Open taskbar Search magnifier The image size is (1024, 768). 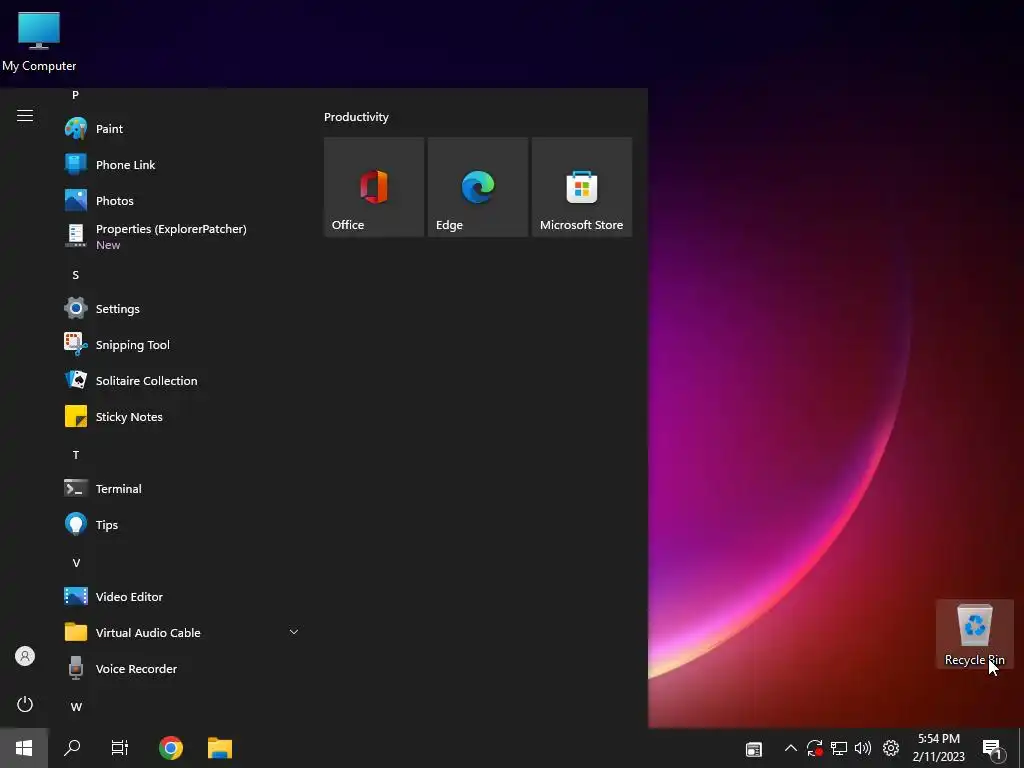pyautogui.click(x=72, y=748)
